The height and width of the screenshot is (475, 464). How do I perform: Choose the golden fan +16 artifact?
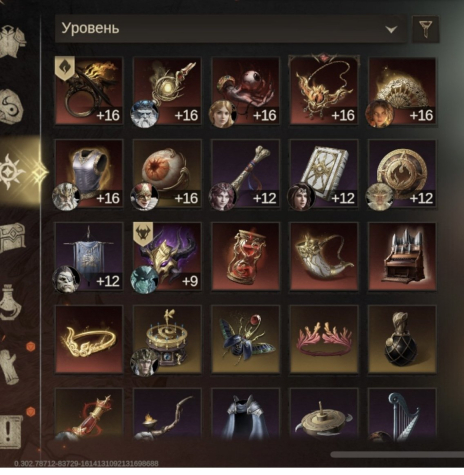[x=402, y=91]
